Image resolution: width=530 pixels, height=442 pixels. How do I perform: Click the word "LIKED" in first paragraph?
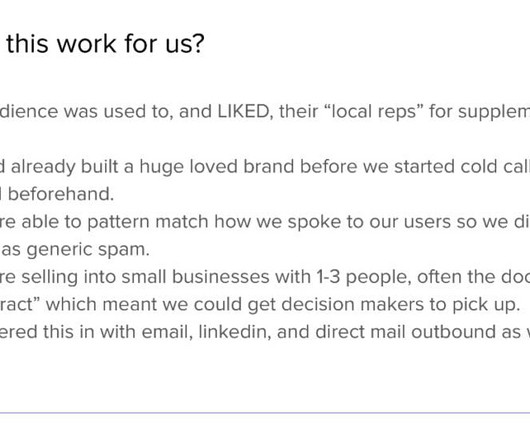coord(243,112)
